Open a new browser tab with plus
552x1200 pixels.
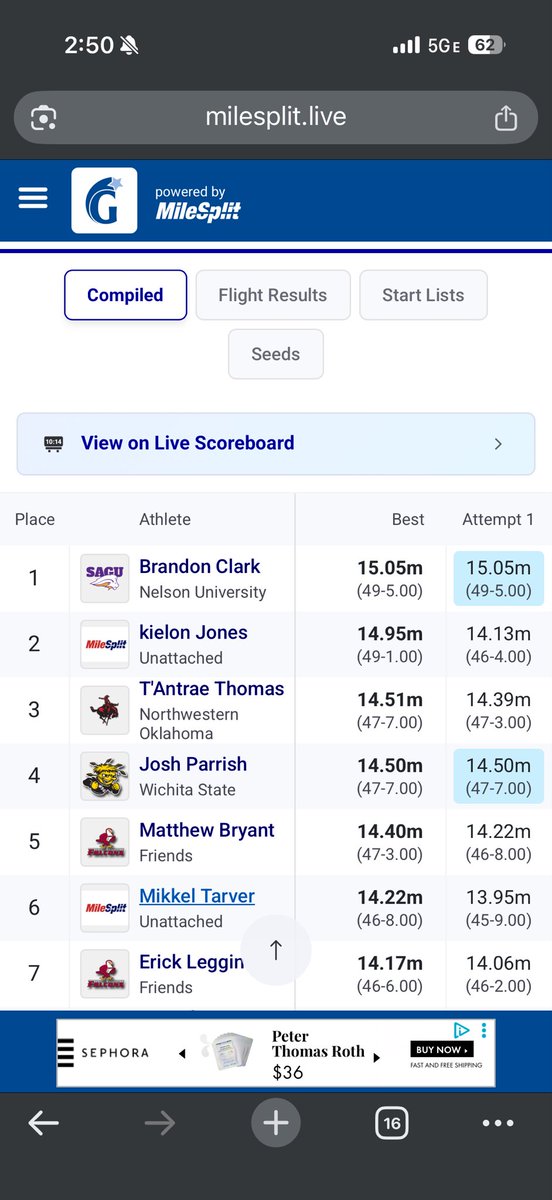(x=275, y=1124)
